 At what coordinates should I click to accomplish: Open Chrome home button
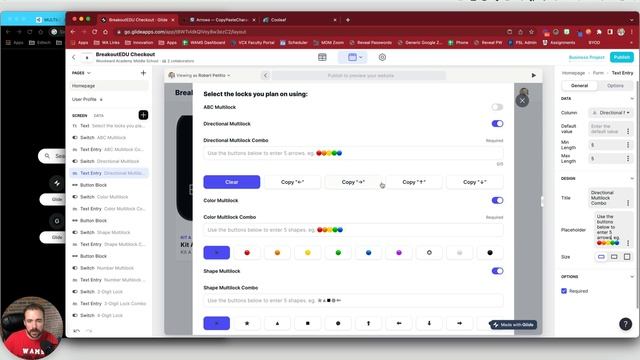tap(105, 32)
